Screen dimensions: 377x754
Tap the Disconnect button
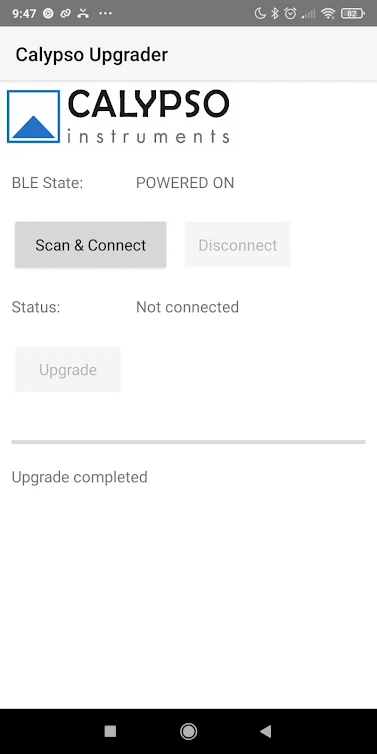pyautogui.click(x=238, y=245)
